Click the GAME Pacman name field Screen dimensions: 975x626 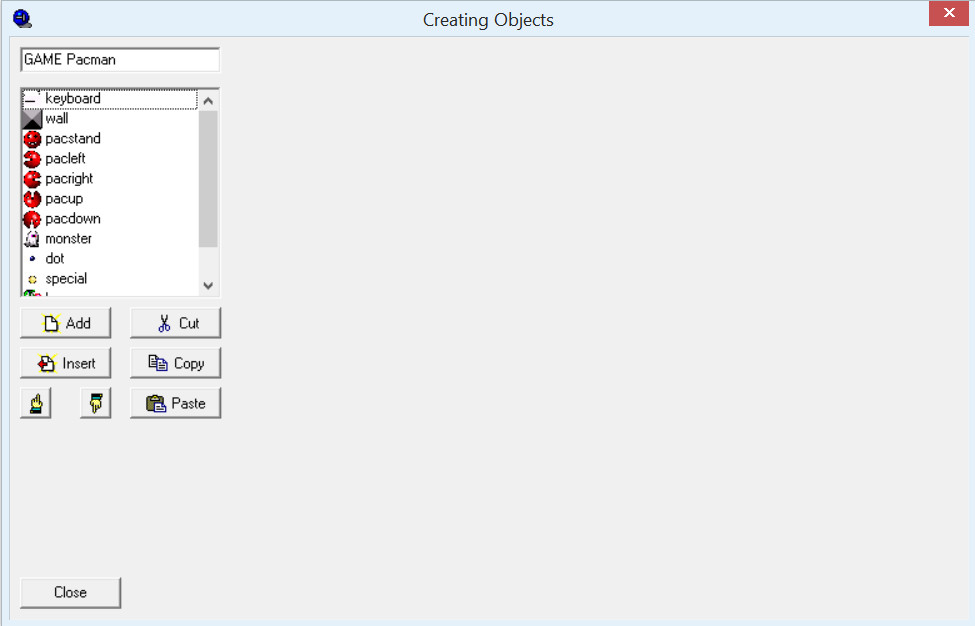[120, 60]
